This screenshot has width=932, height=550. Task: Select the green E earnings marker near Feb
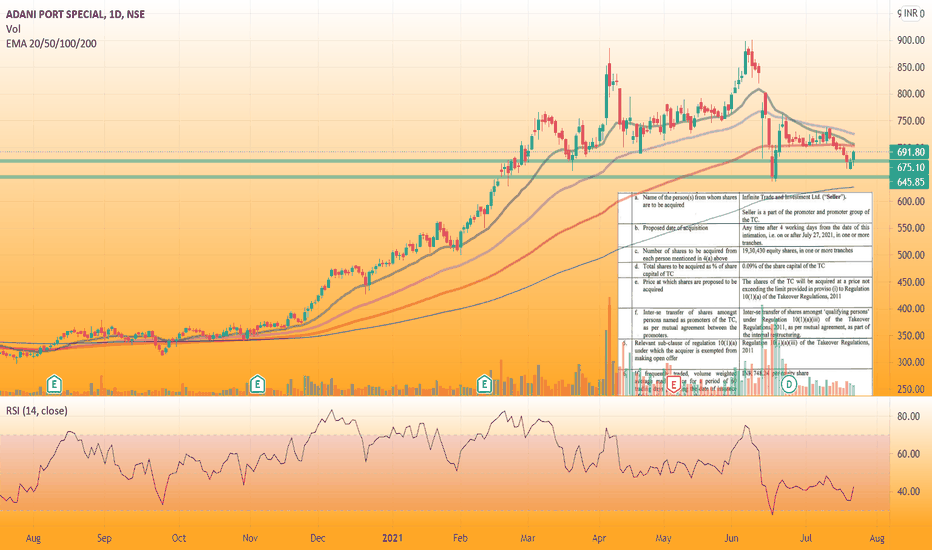point(484,384)
